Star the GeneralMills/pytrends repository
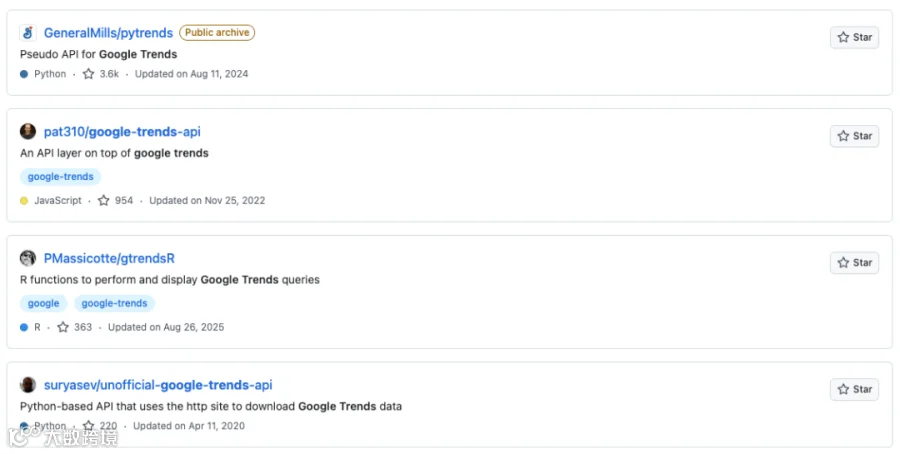The height and width of the screenshot is (454, 900). pyautogui.click(x=854, y=37)
